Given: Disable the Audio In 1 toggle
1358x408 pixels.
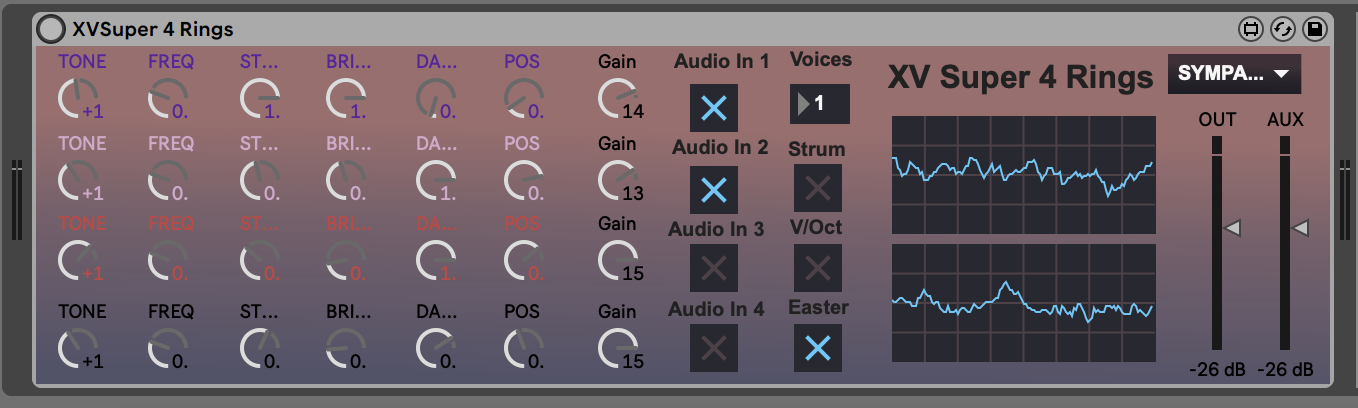Looking at the screenshot, I should 714,109.
